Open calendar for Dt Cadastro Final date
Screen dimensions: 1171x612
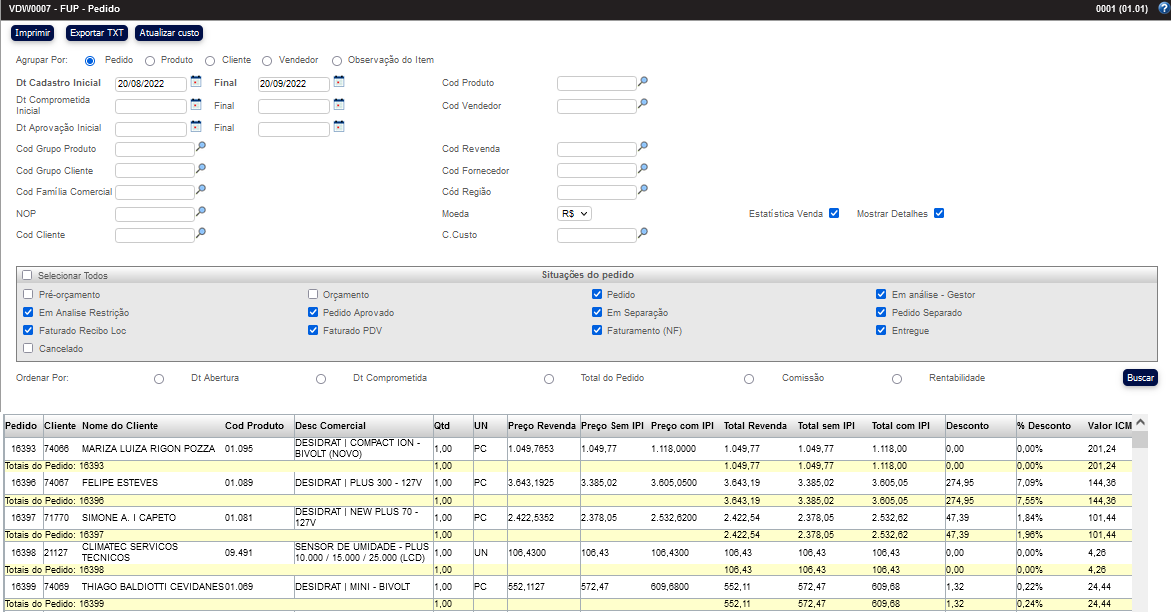339,82
